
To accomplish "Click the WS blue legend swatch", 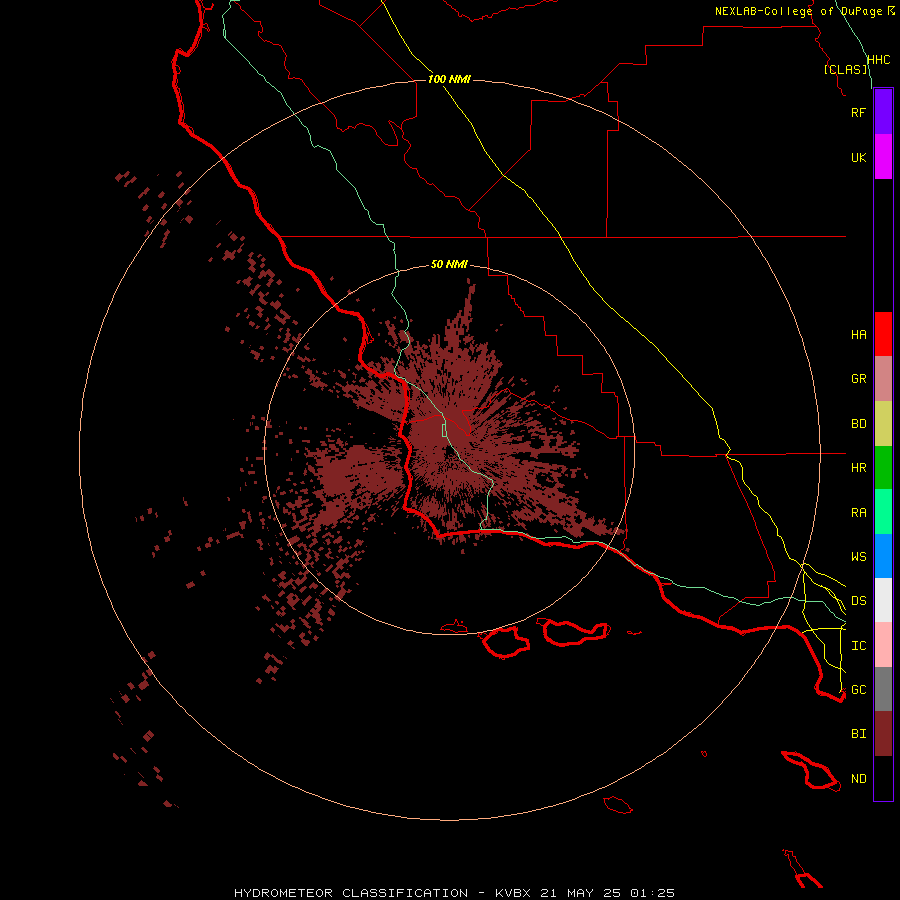I will [x=883, y=556].
